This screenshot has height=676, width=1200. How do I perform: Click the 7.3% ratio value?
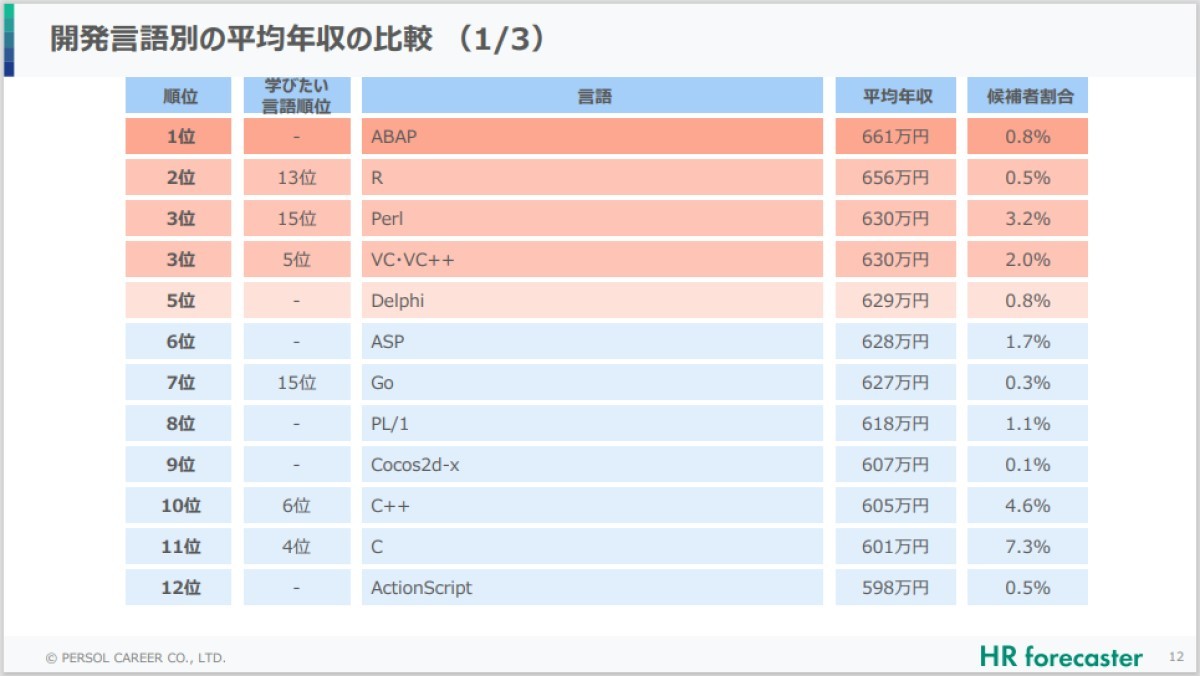click(1028, 546)
